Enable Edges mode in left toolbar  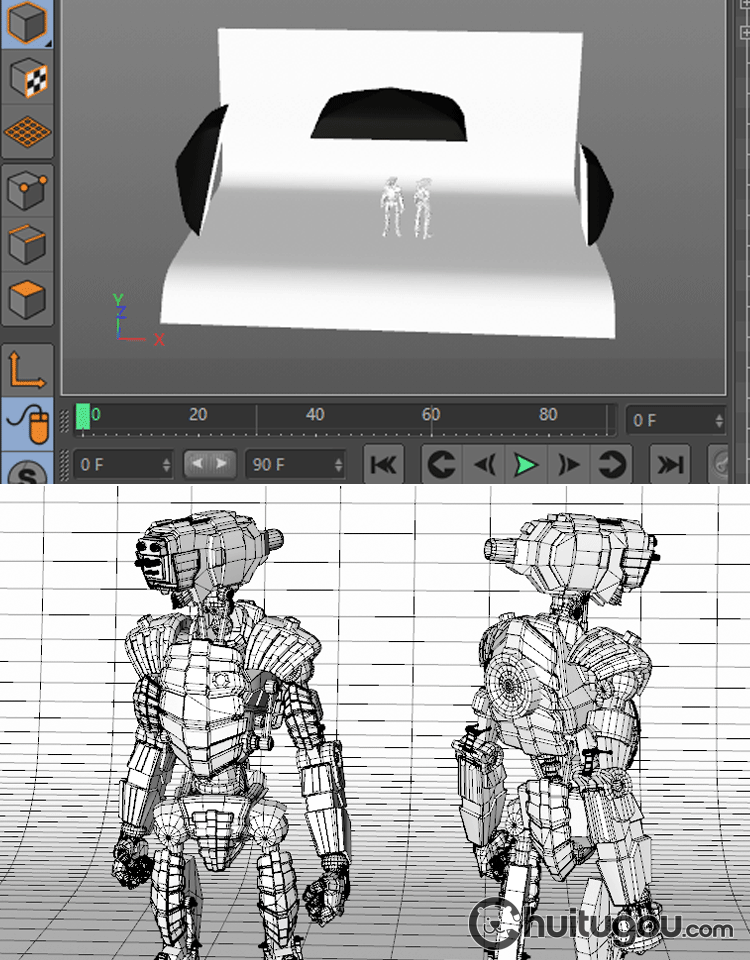[x=27, y=244]
